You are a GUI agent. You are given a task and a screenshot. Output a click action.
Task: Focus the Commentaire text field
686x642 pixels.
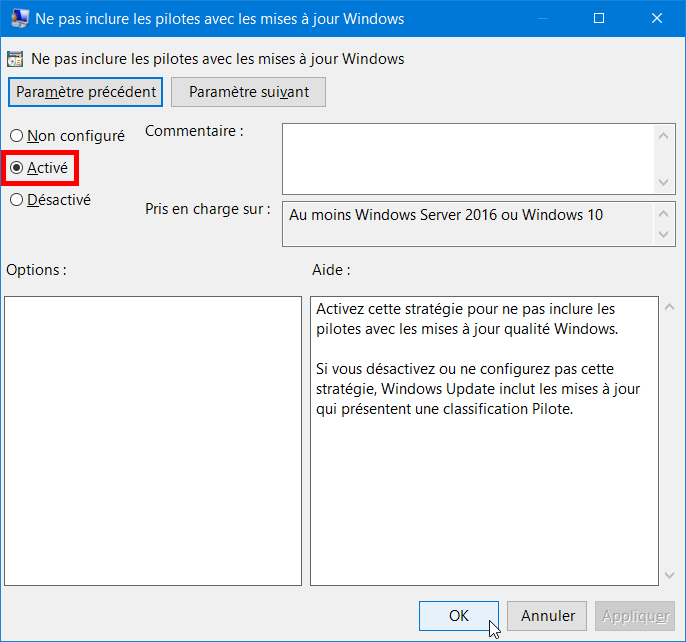(468, 159)
